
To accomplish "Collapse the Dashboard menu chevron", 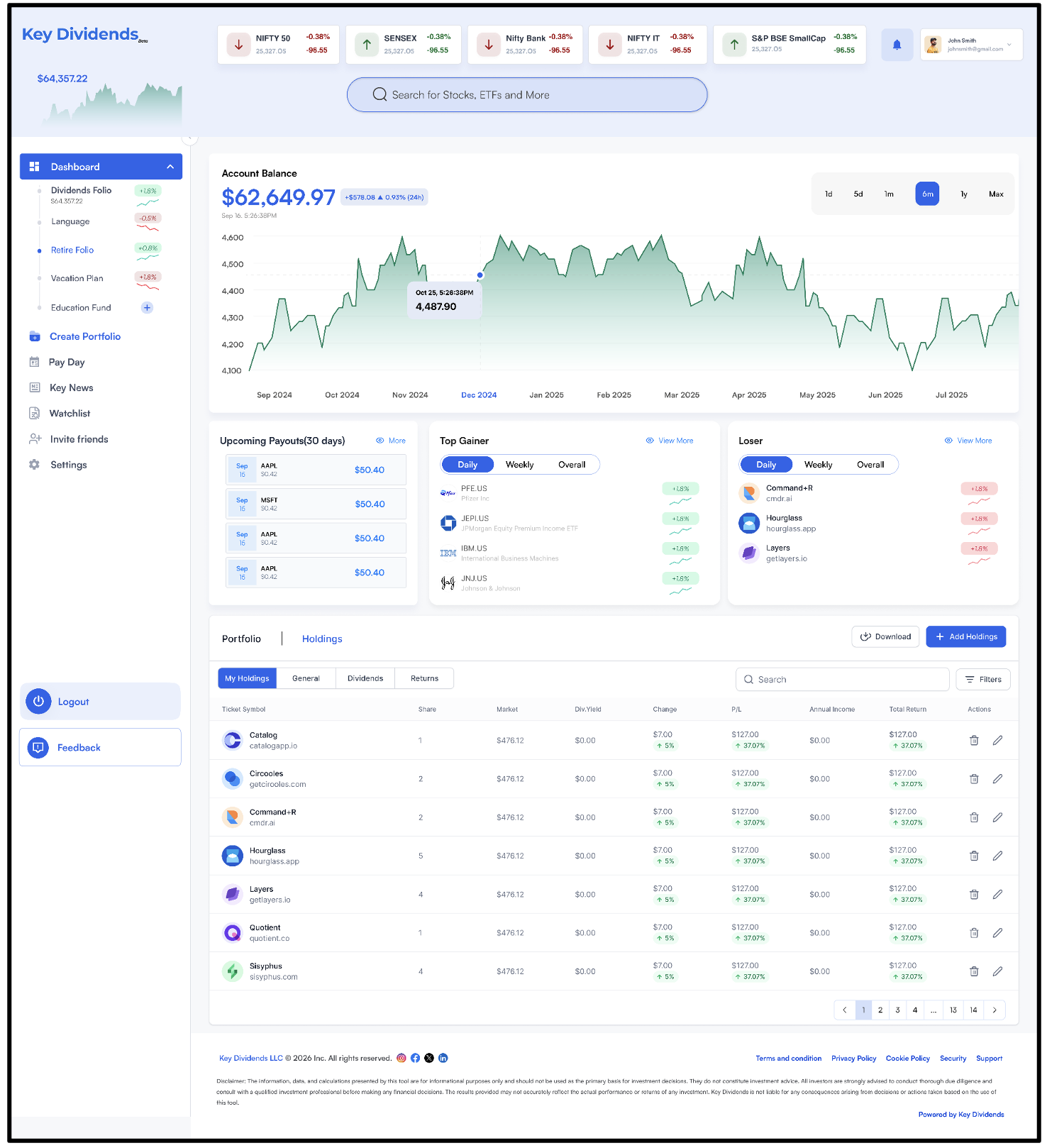I will pos(170,167).
